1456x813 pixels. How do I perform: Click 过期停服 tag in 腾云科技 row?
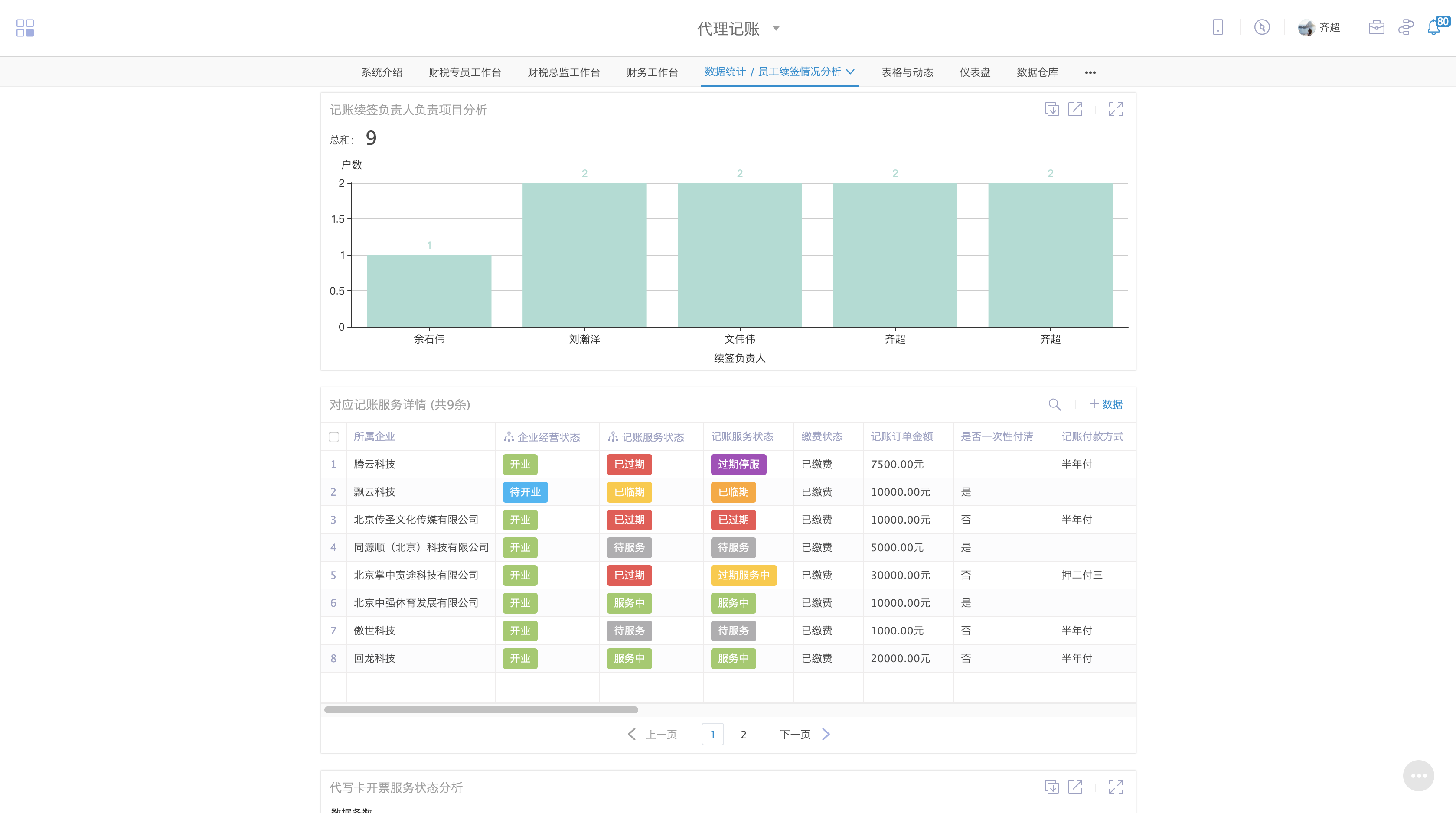tap(738, 465)
